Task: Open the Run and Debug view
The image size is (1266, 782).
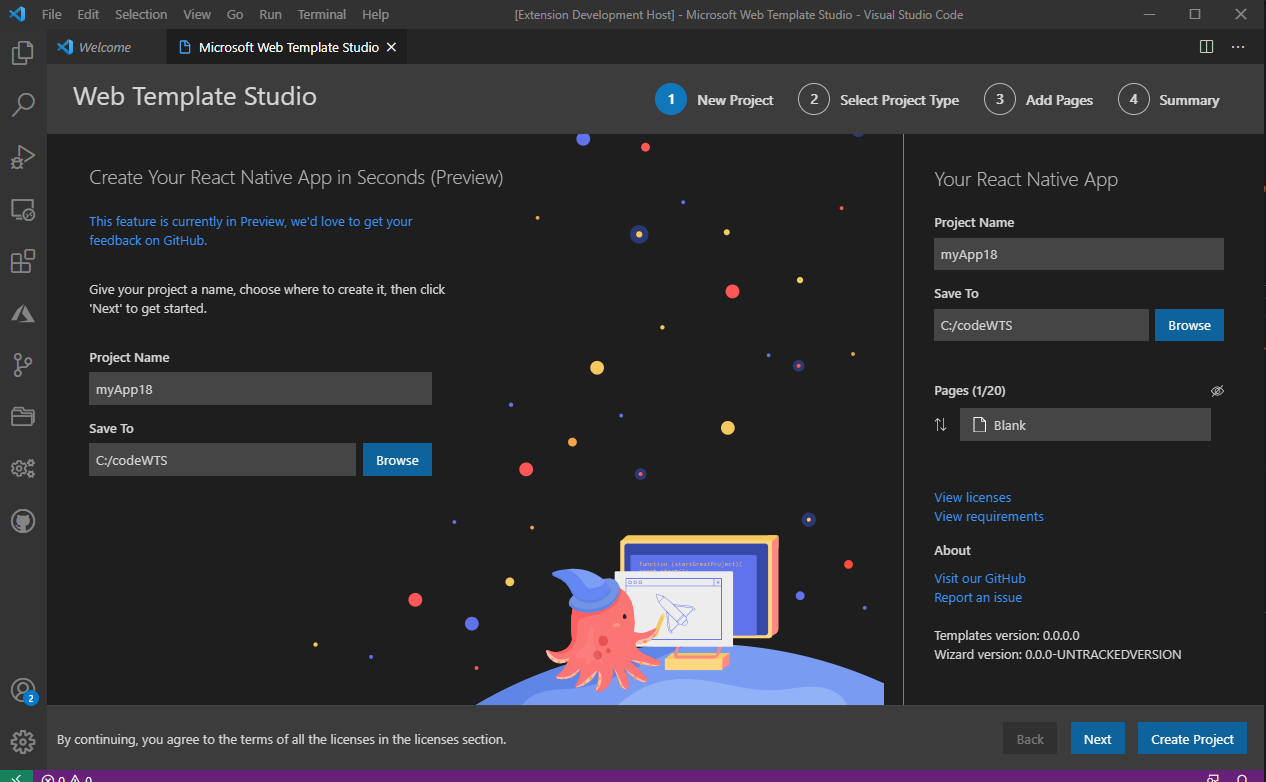Action: [x=23, y=157]
